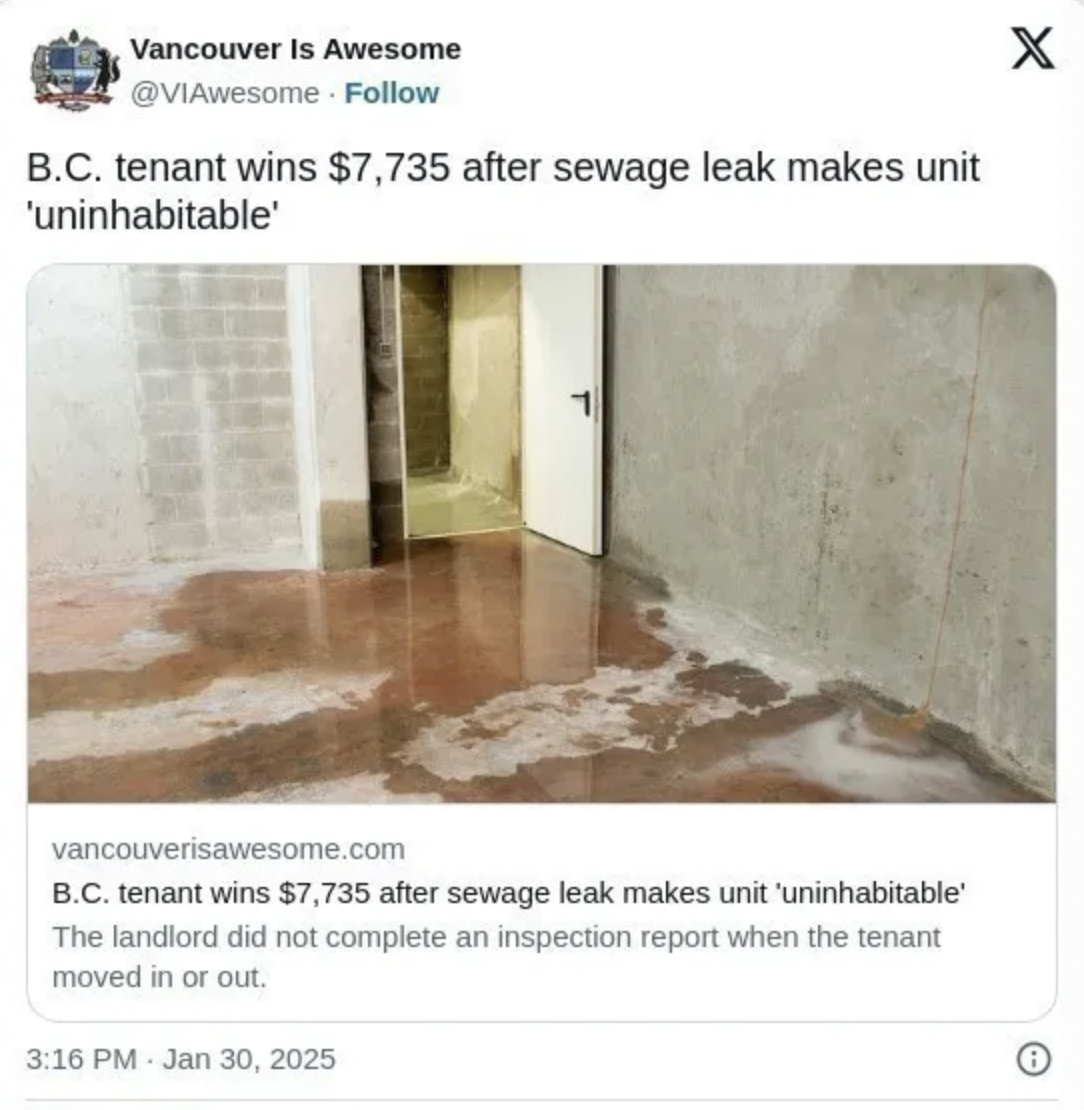Click the Jan 30, 2025 date
Screen dimensions: 1084x1110
tap(249, 1059)
